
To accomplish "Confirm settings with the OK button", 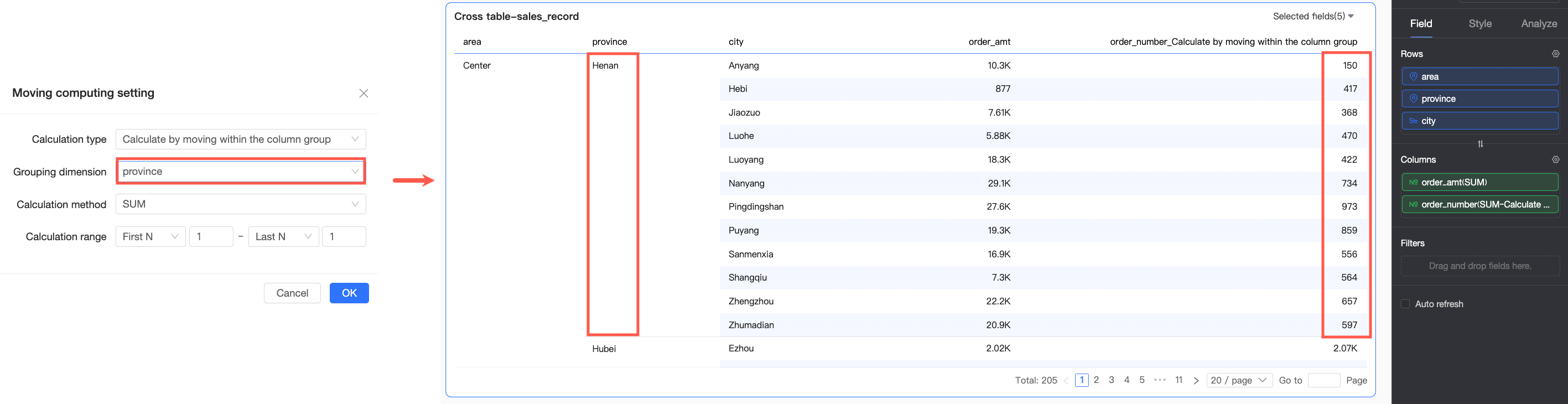I will point(349,293).
